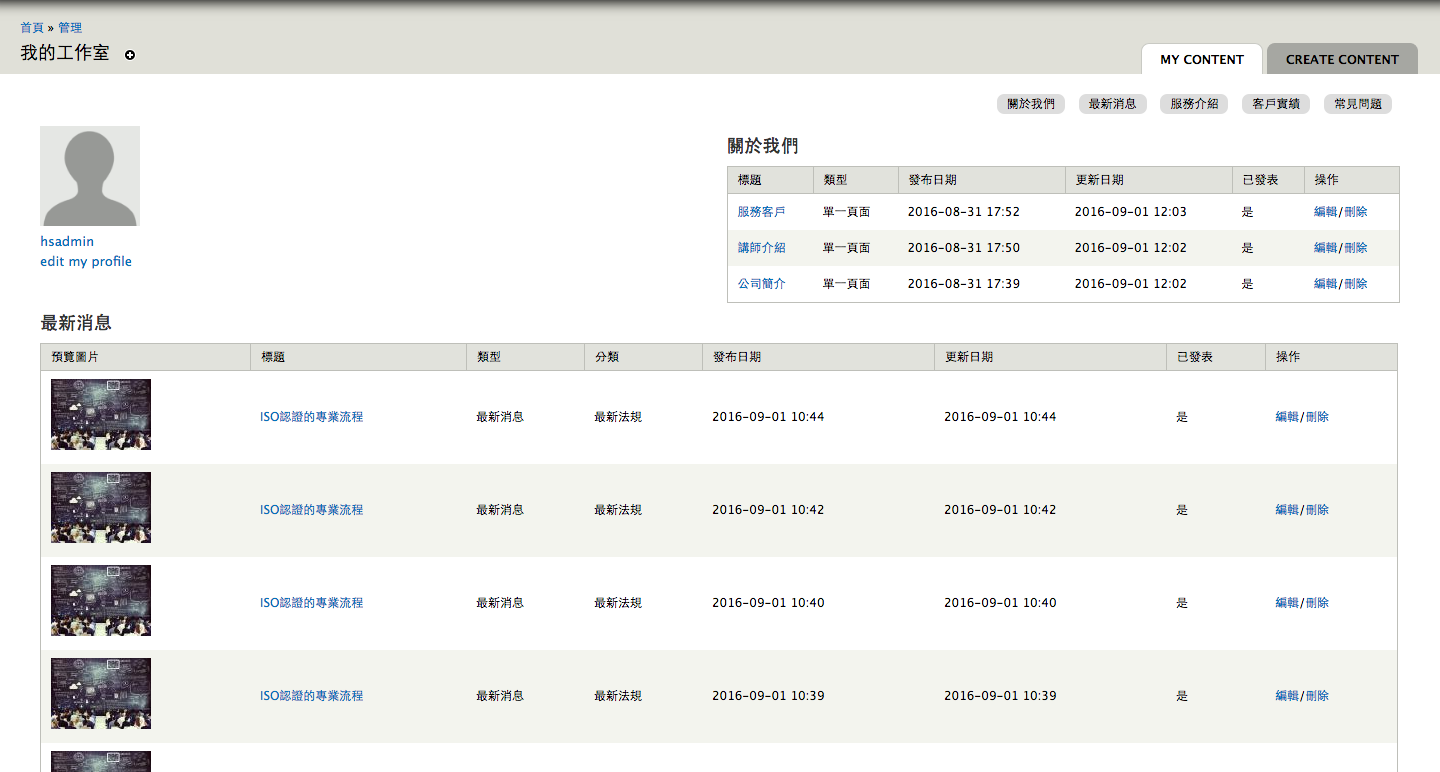Open ISO認證的專業流程 published at 10:42
Viewport: 1440px width, 772px height.
coord(312,510)
